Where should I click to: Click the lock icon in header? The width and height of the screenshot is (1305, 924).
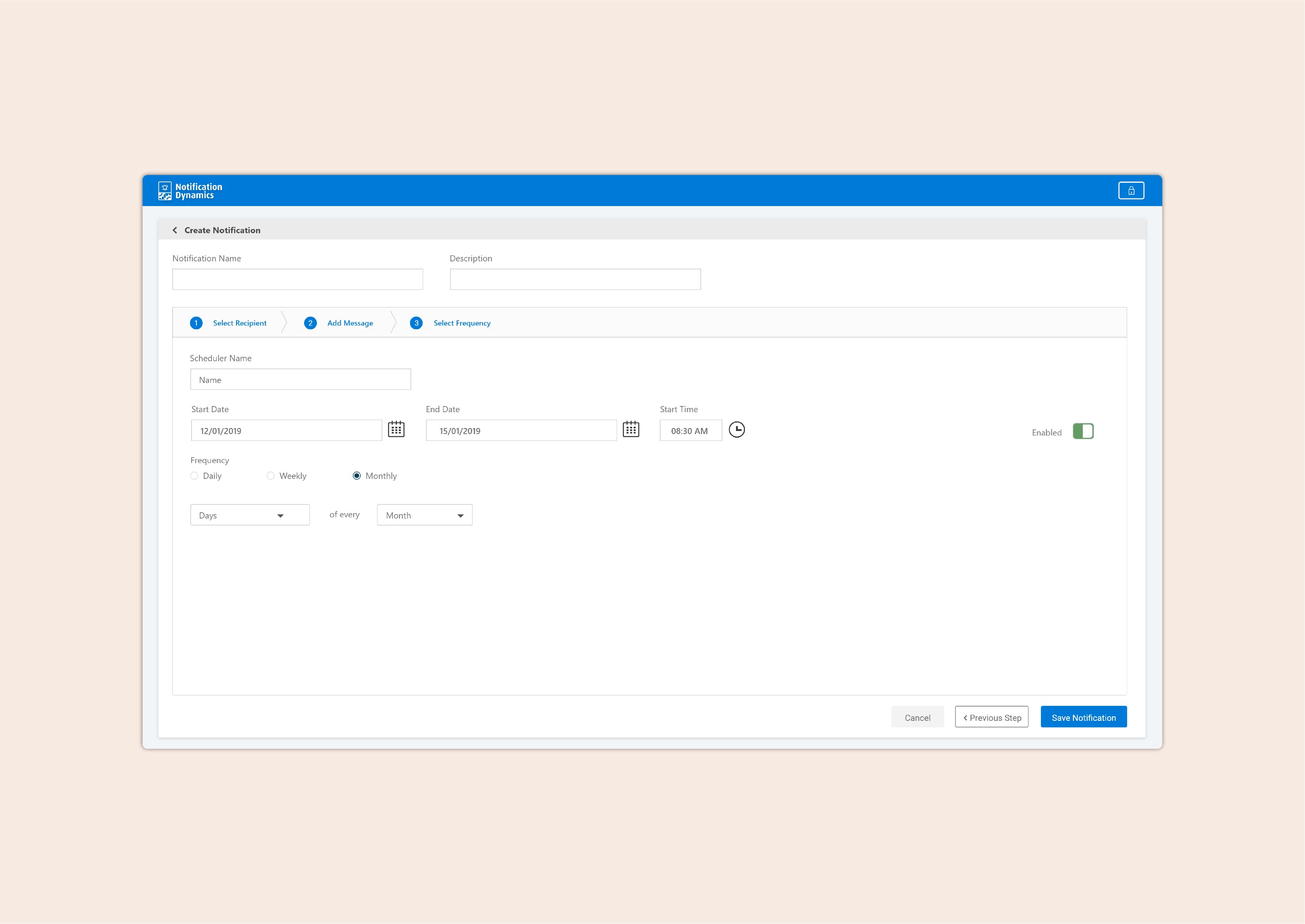[x=1131, y=191]
